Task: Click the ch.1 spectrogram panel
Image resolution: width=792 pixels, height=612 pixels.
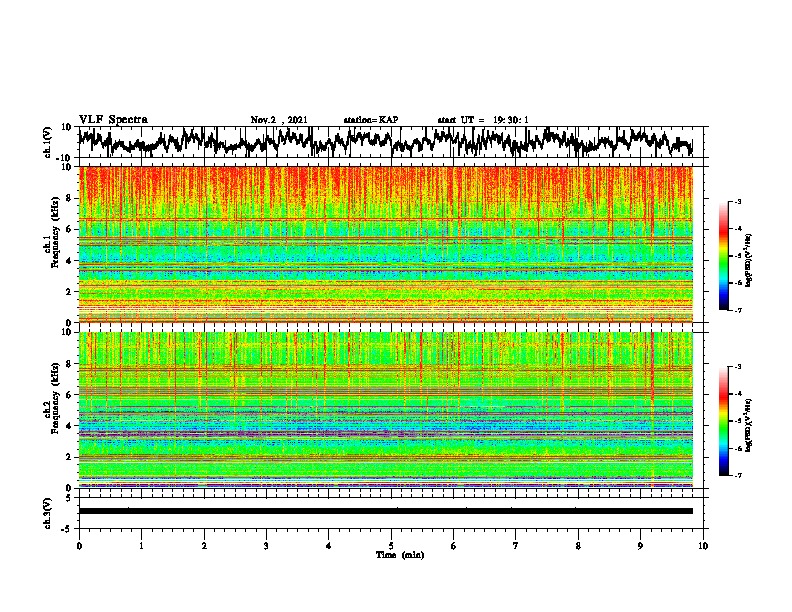Action: (385, 244)
